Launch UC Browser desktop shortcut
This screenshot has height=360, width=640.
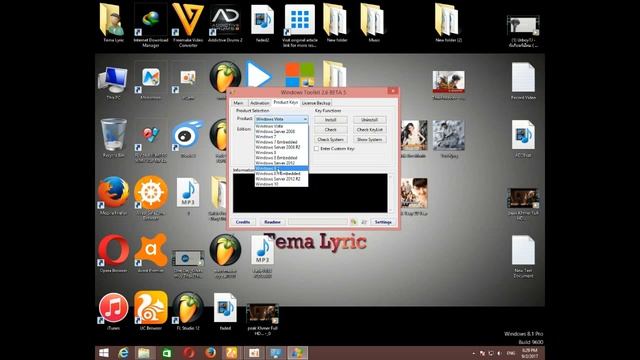(151, 311)
